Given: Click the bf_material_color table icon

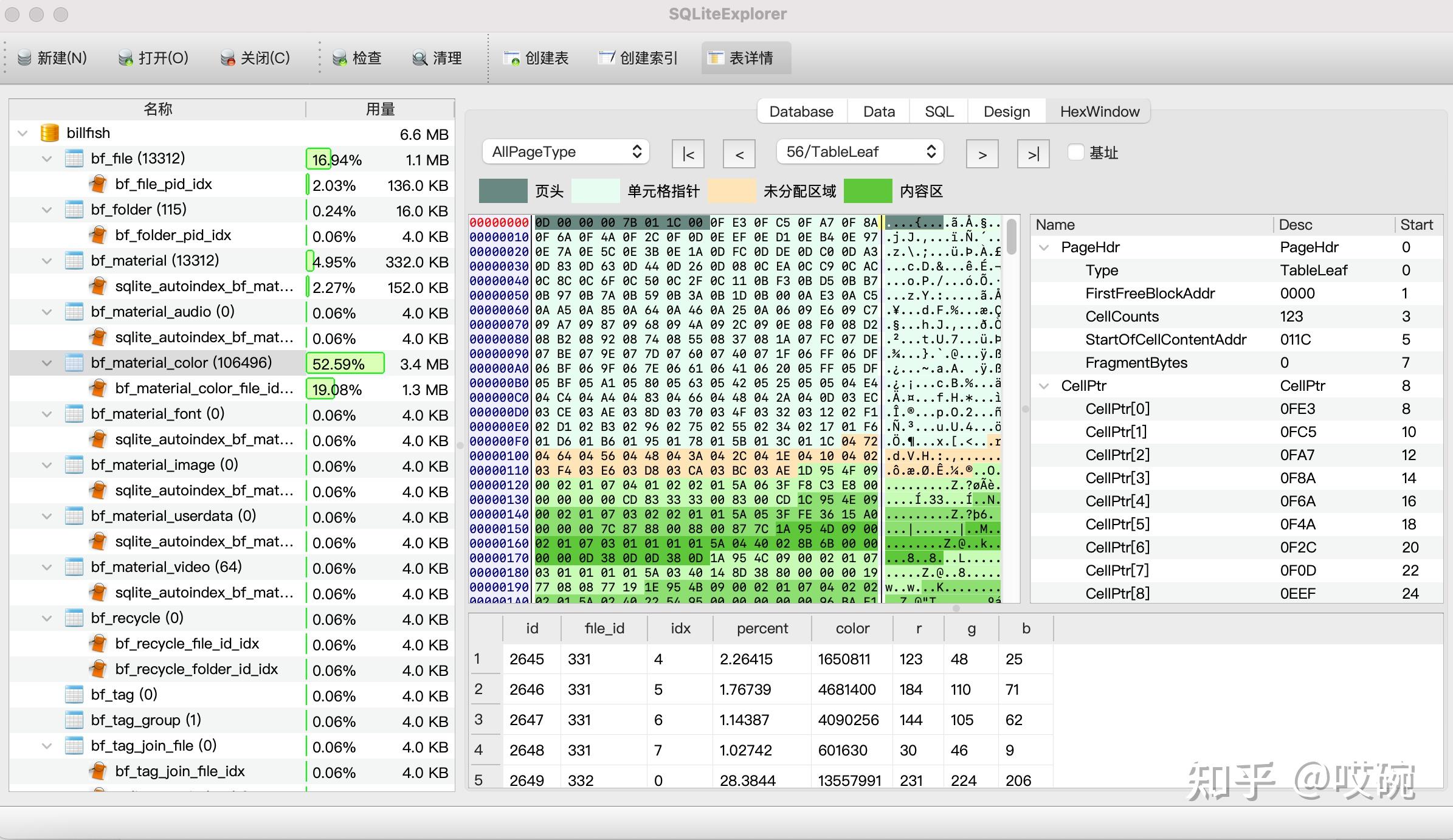Looking at the screenshot, I should point(74,363).
